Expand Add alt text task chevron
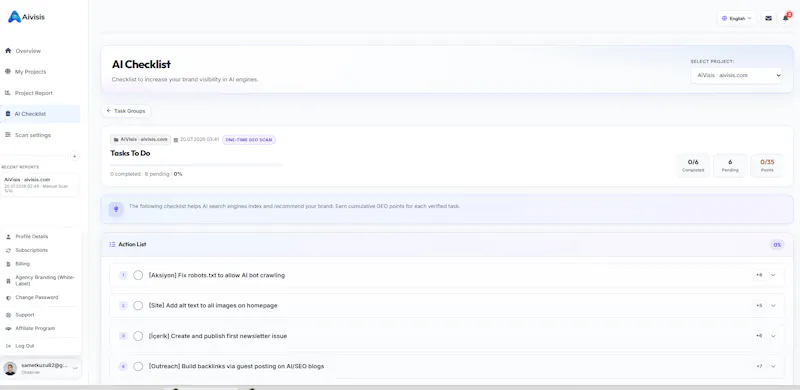Viewport: 800px width, 390px height. pyautogui.click(x=773, y=306)
